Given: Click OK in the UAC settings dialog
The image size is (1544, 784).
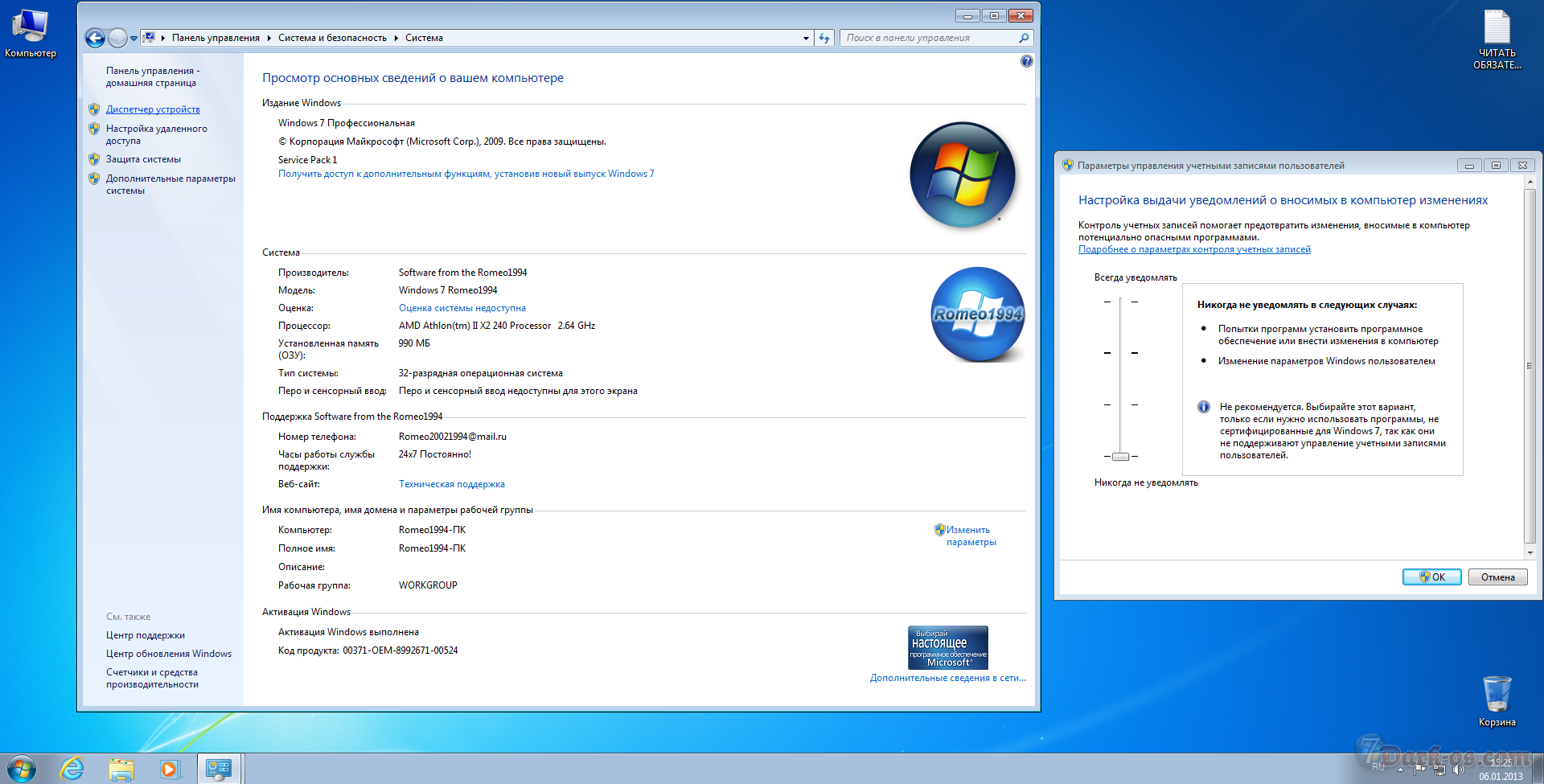Looking at the screenshot, I should tap(1431, 577).
